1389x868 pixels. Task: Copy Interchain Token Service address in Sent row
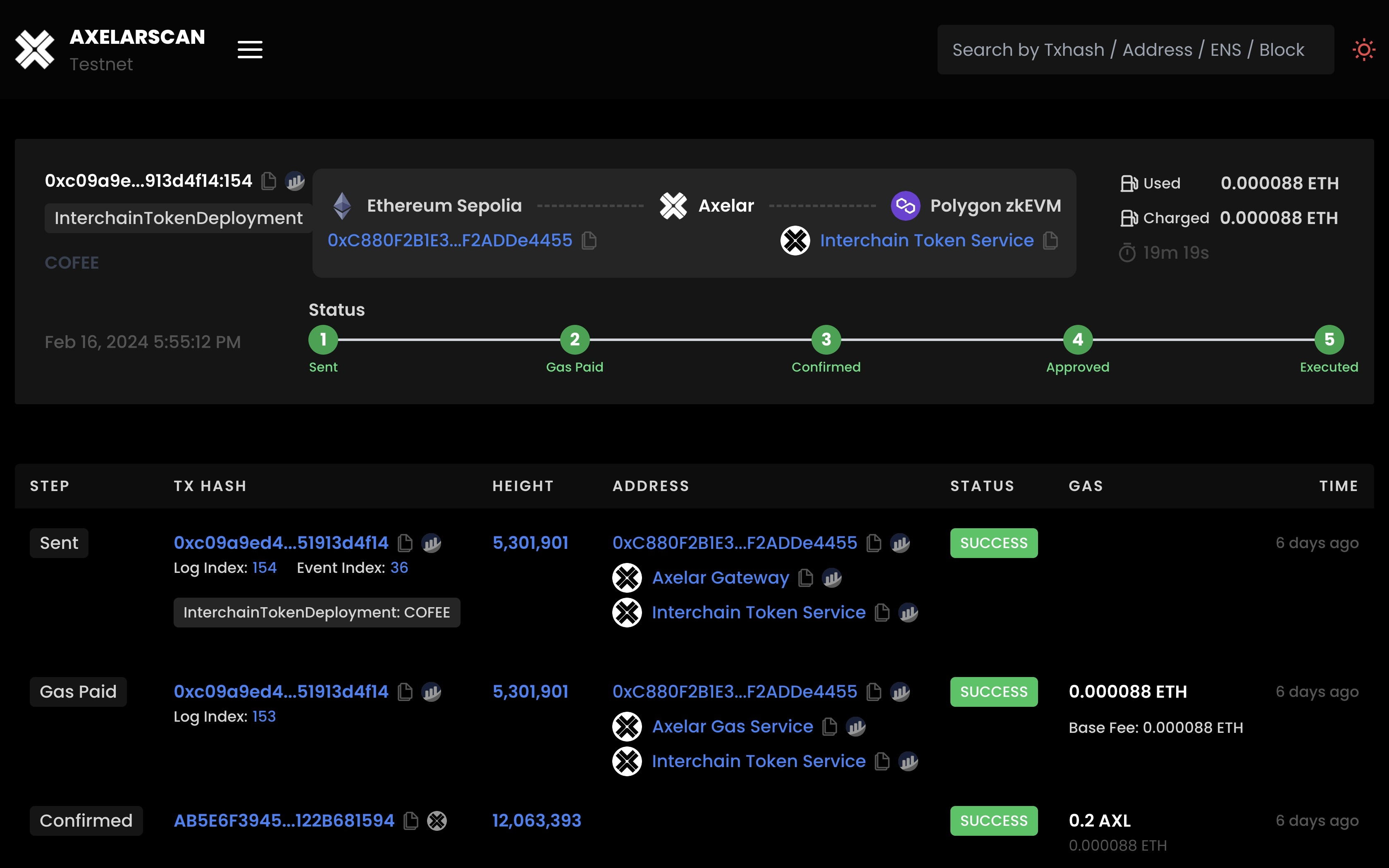point(882,613)
